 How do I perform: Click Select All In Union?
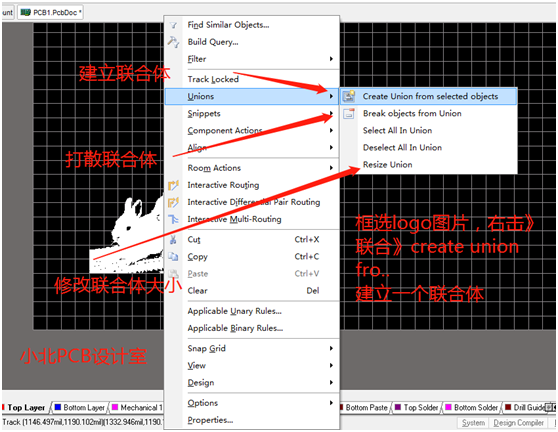428,130
